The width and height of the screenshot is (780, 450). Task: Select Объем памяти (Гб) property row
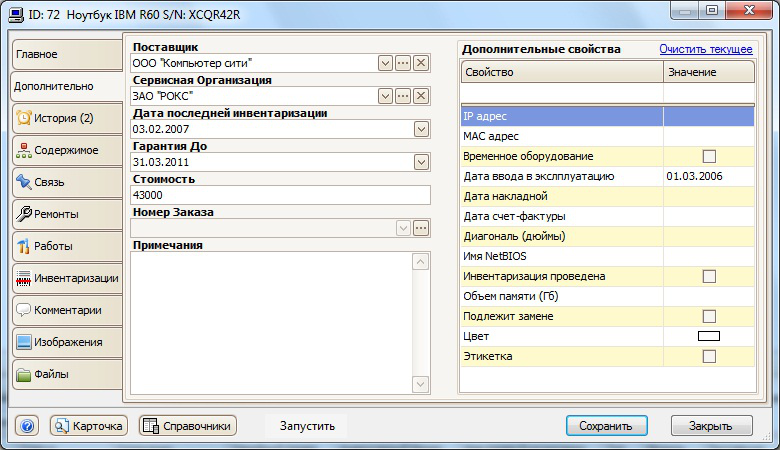click(607, 296)
